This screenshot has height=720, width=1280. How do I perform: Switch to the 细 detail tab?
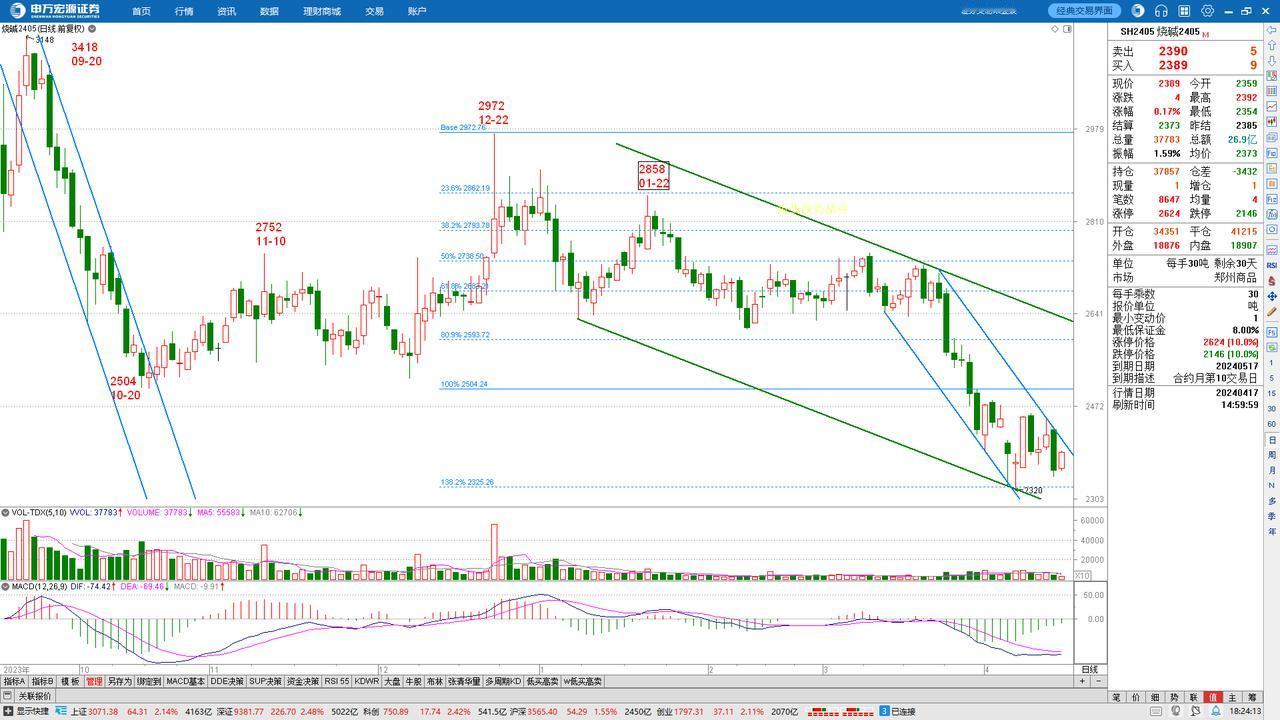1155,697
